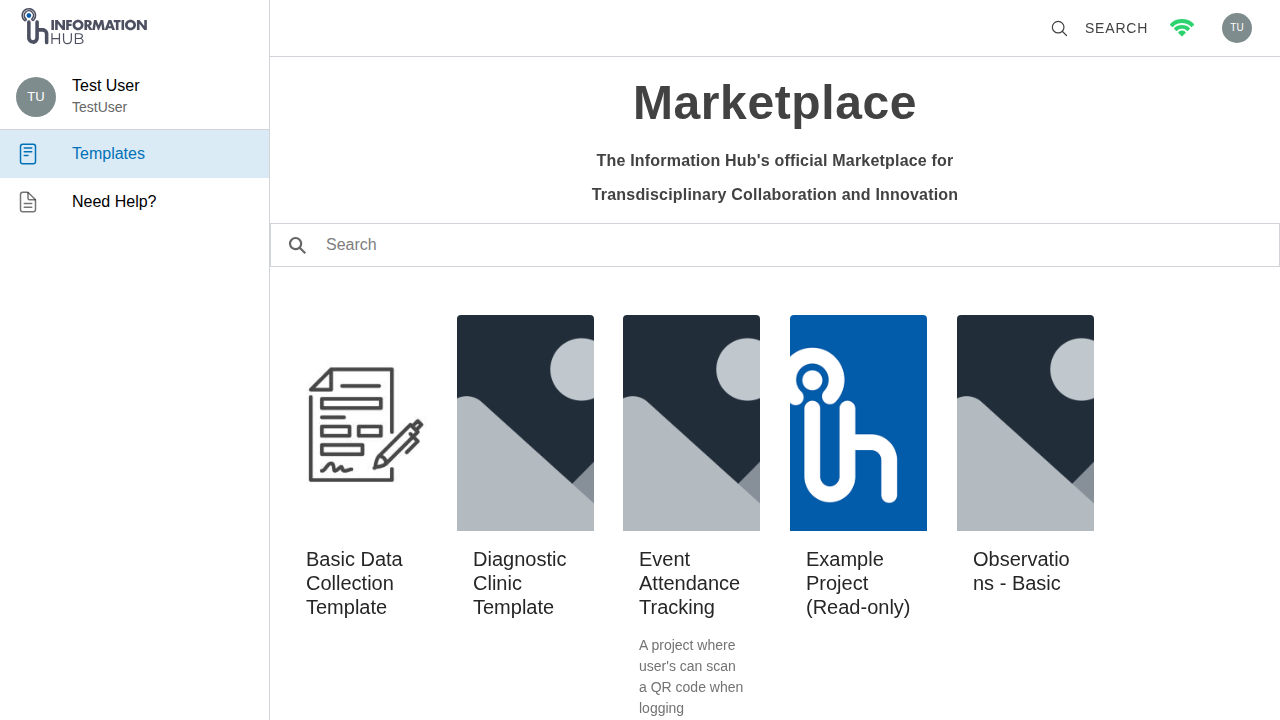Click the Observations - Basic title

(x=1021, y=571)
